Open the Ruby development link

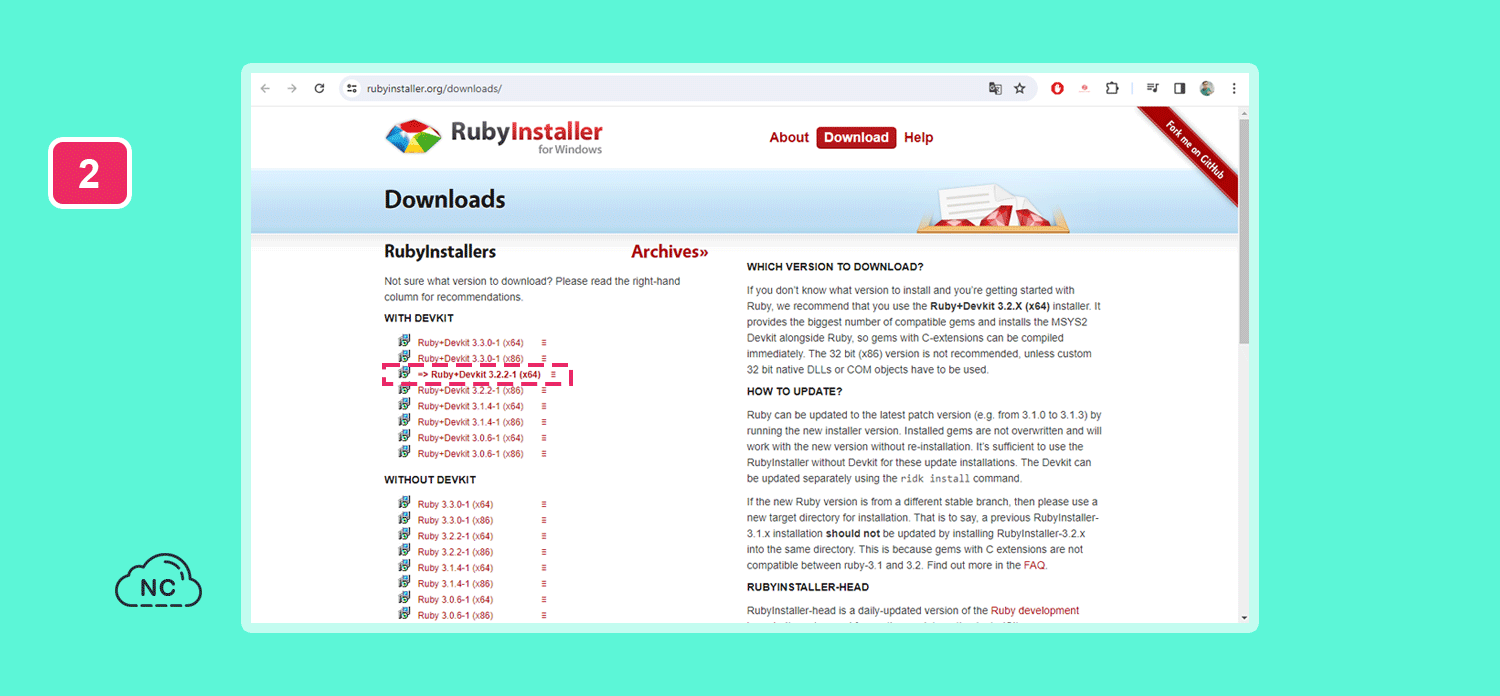tap(1035, 610)
